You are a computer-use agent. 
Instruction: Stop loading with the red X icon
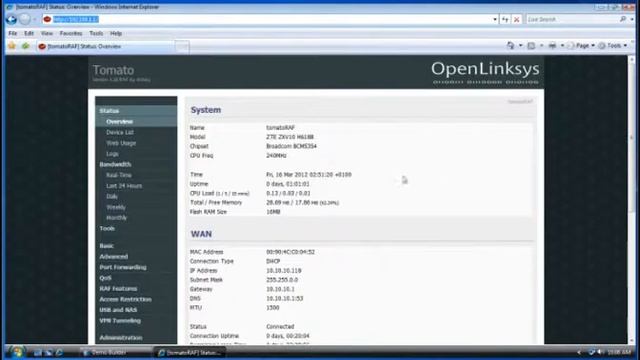click(516, 19)
